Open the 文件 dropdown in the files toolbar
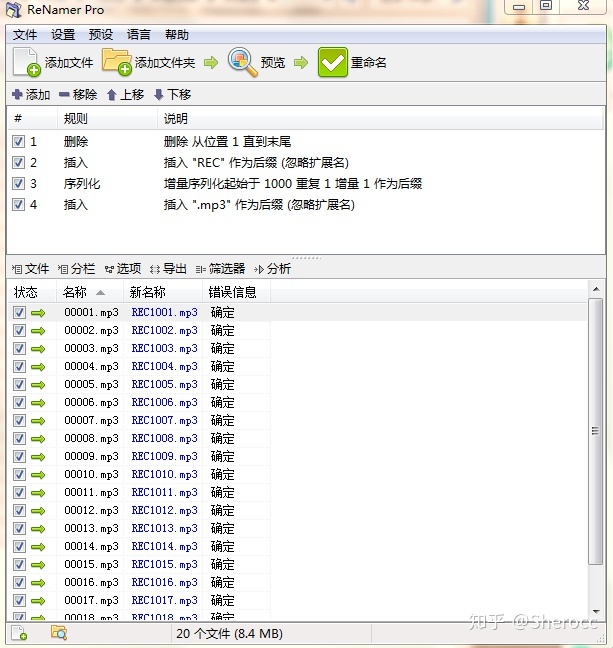This screenshot has height=648, width=613. click(x=31, y=269)
